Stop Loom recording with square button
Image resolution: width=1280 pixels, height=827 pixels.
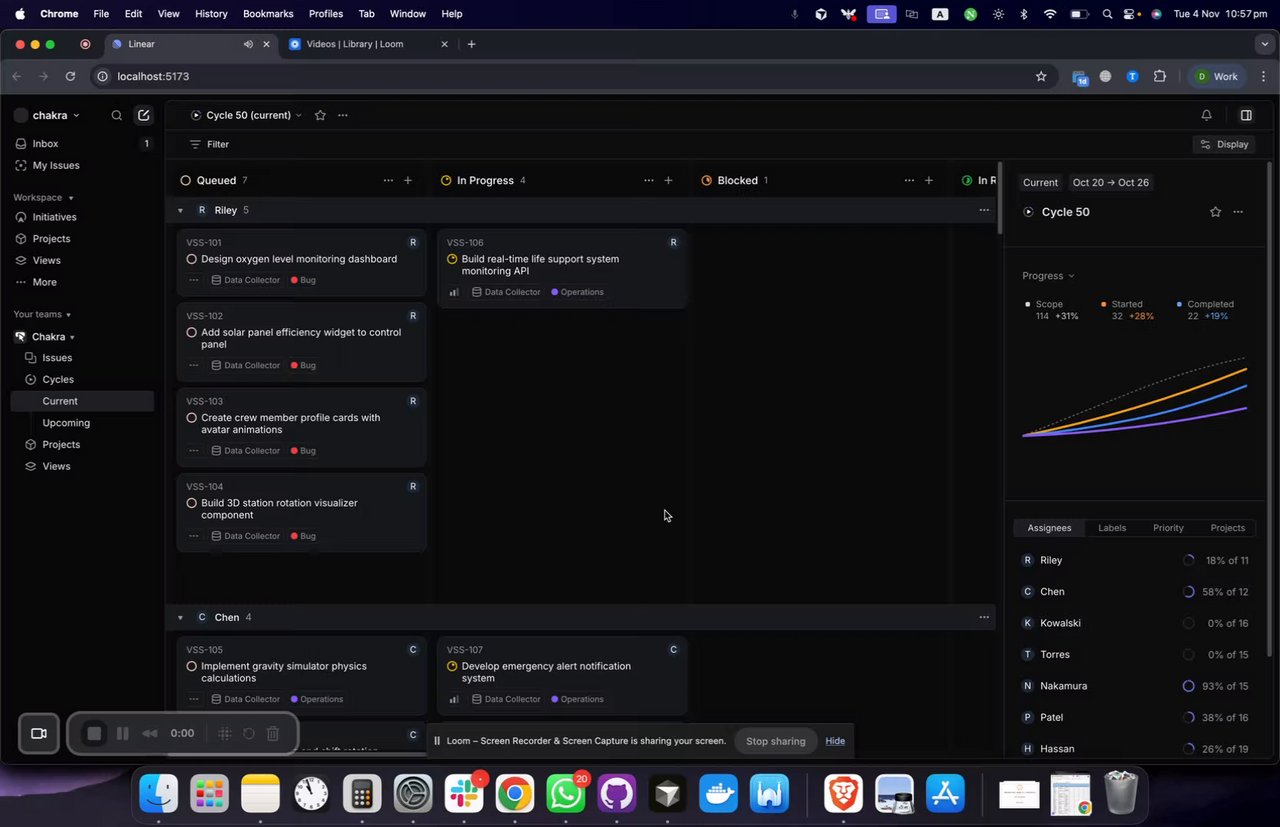click(x=94, y=733)
